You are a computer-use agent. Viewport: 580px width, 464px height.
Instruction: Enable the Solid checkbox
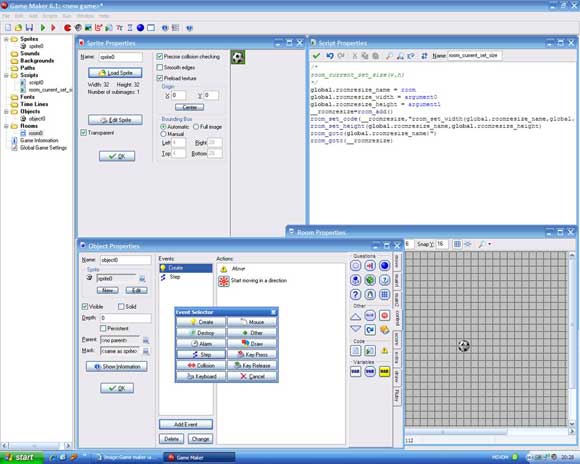pyautogui.click(x=121, y=306)
